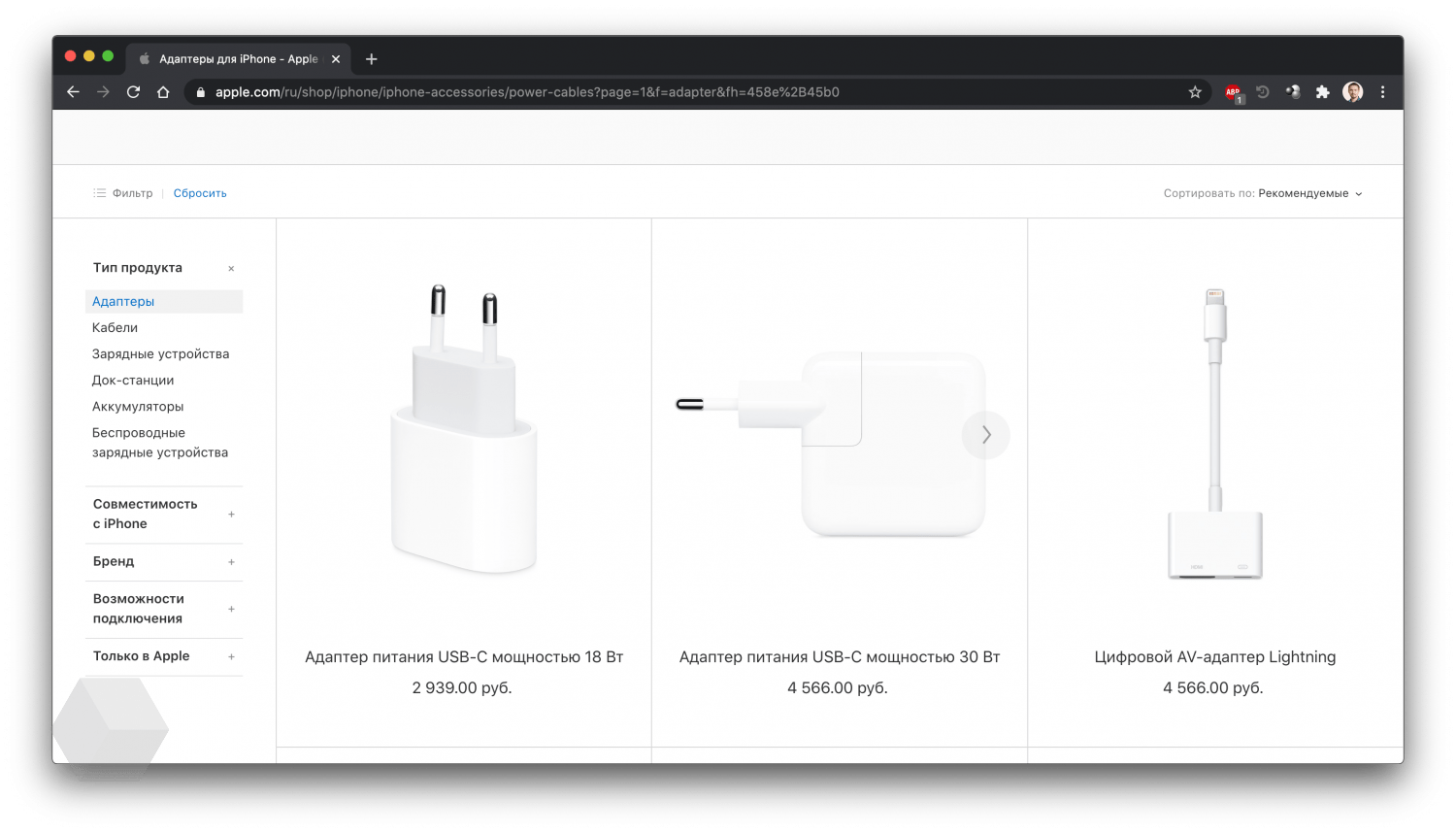The height and width of the screenshot is (833, 1456).
Task: Select the Аккумуляторы filter
Action: coord(138,407)
